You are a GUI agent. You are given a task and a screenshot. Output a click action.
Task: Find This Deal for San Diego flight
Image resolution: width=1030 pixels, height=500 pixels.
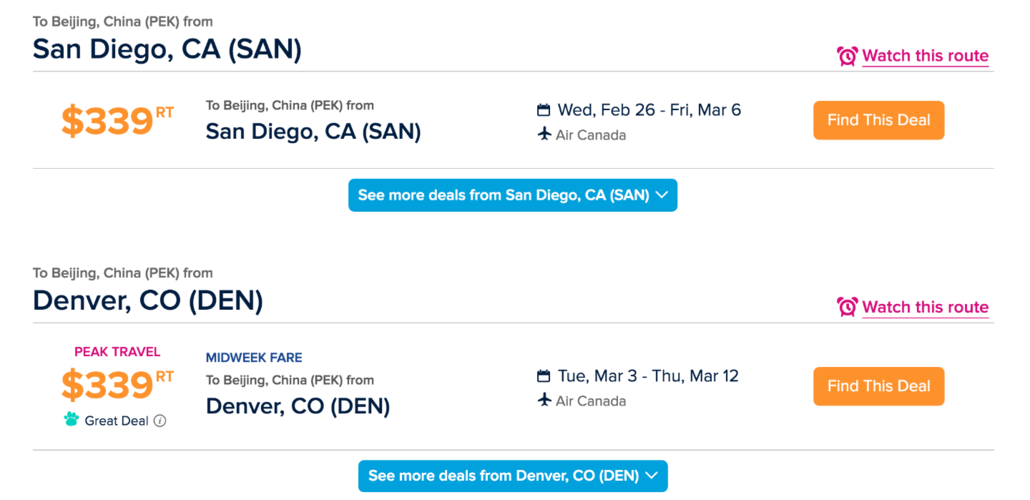pos(879,120)
